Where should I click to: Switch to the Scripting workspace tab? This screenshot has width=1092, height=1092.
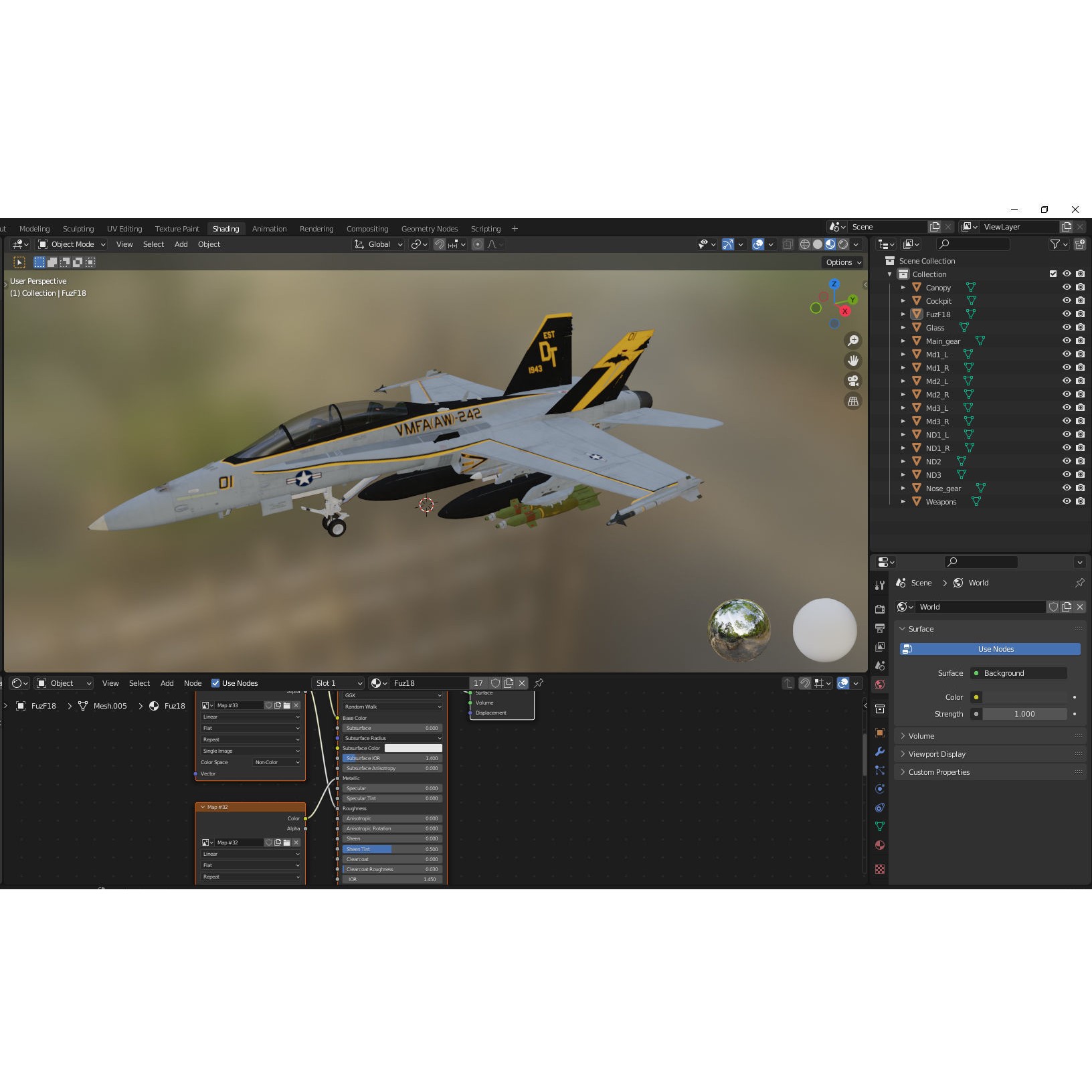pos(486,228)
